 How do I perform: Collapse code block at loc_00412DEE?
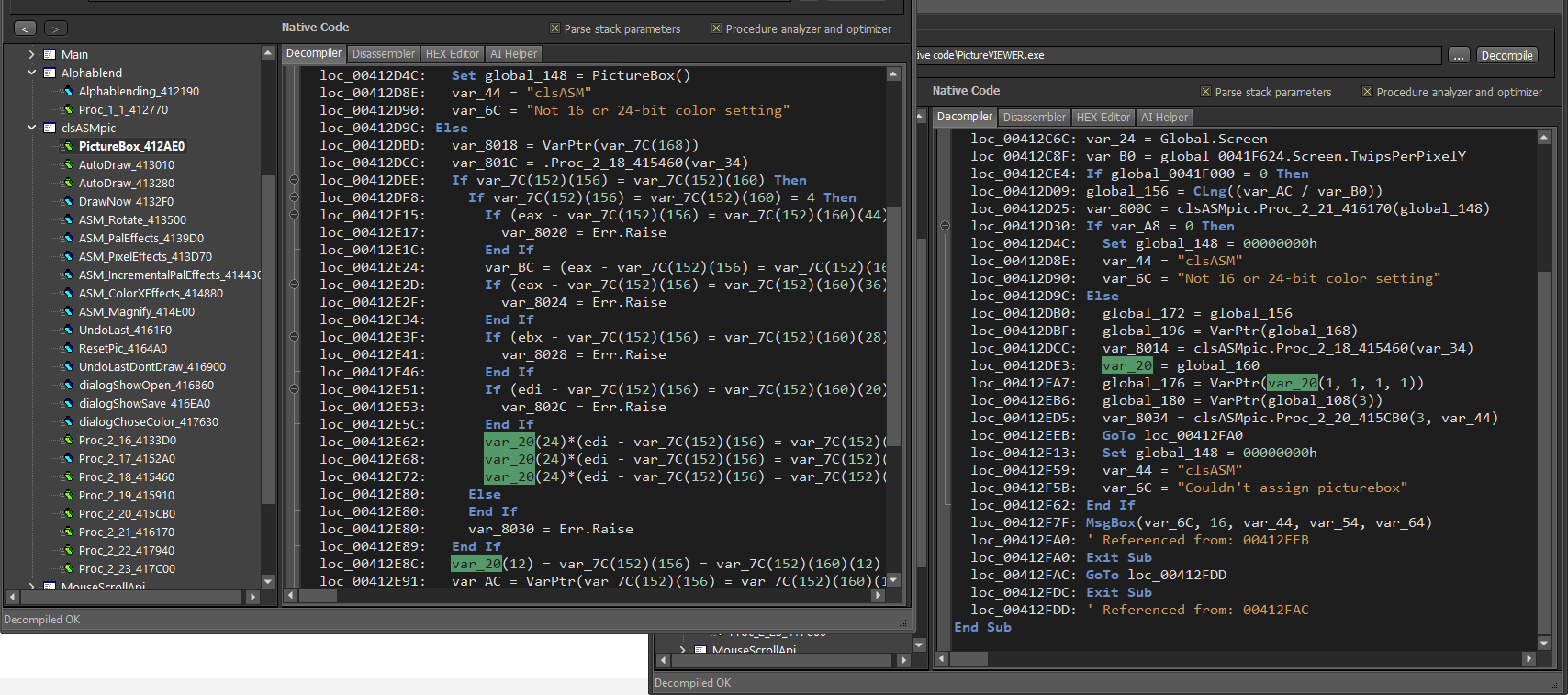(x=294, y=180)
